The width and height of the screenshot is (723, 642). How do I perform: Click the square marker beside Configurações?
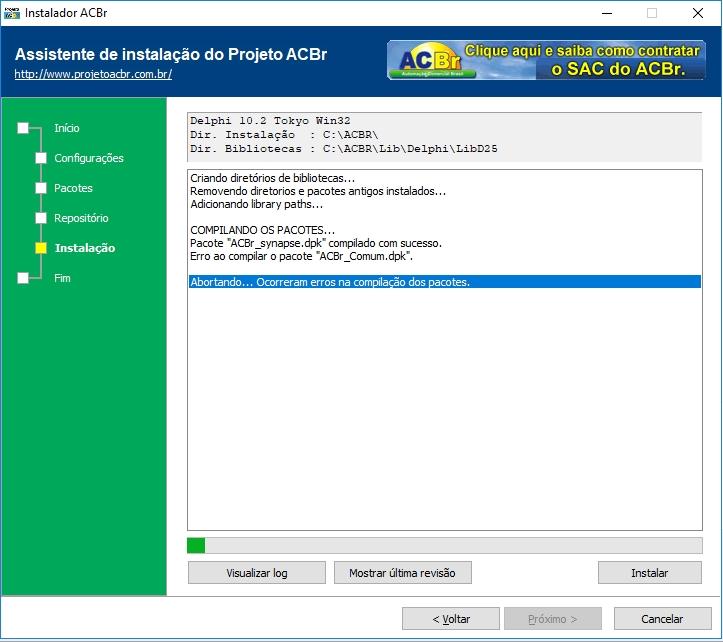point(41,158)
